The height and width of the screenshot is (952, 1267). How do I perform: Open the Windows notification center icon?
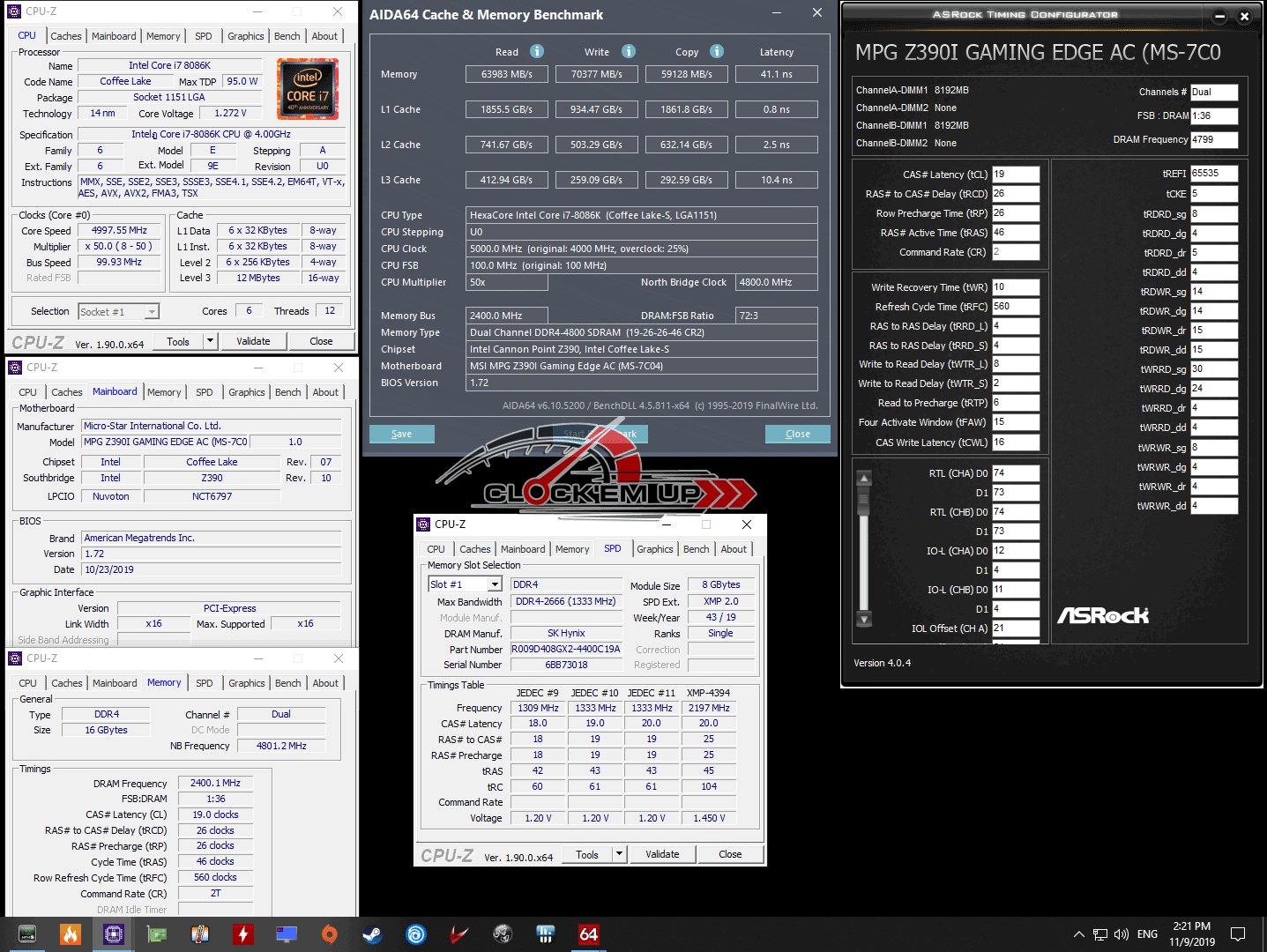click(1238, 934)
